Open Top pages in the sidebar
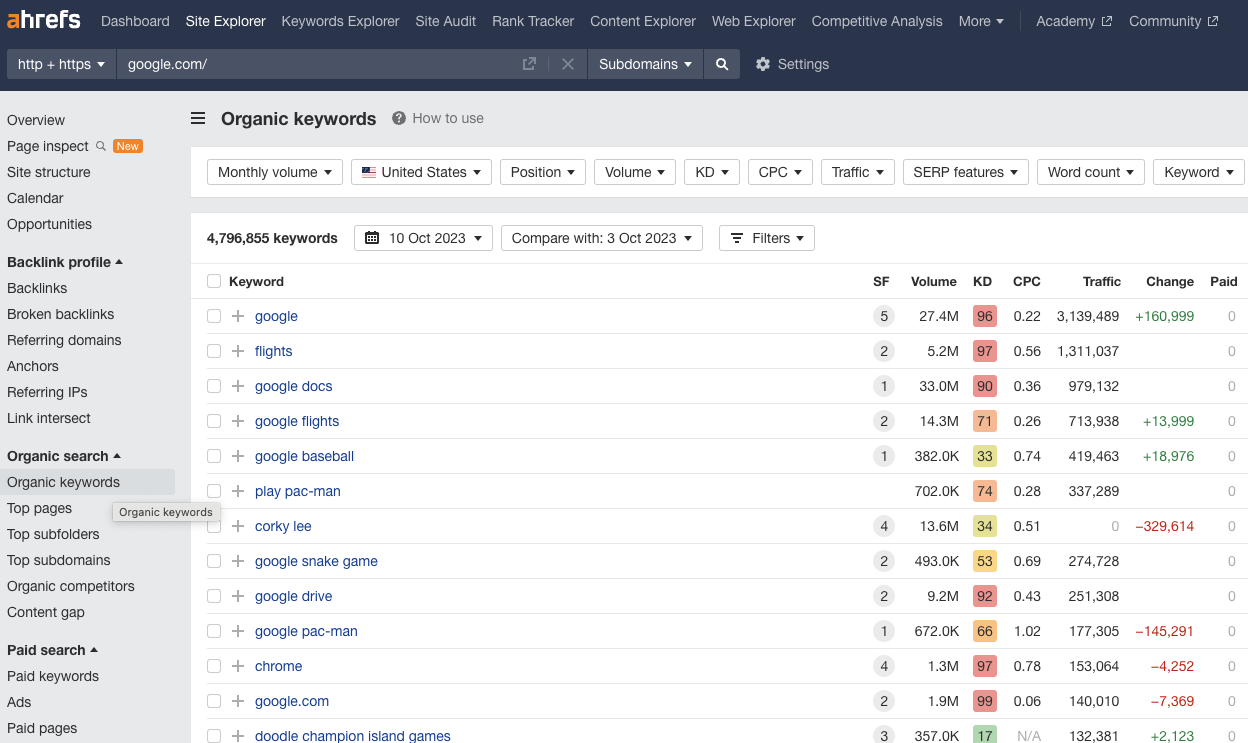 [x=39, y=508]
